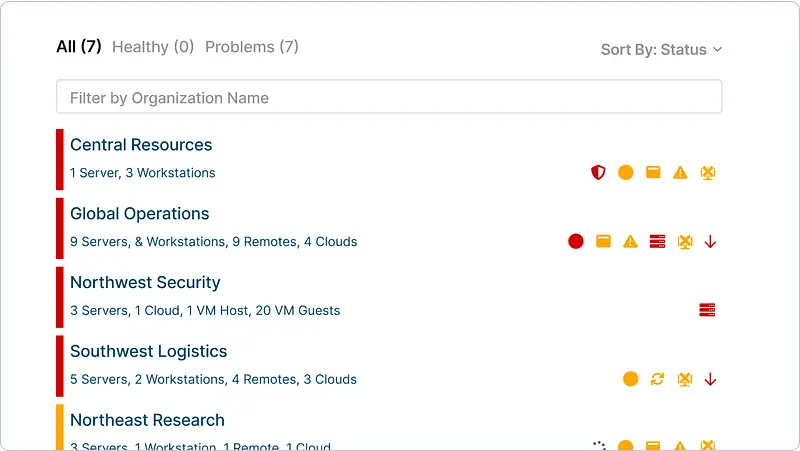Click the Filter by Organization Name field
800x451 pixels.
click(x=389, y=96)
